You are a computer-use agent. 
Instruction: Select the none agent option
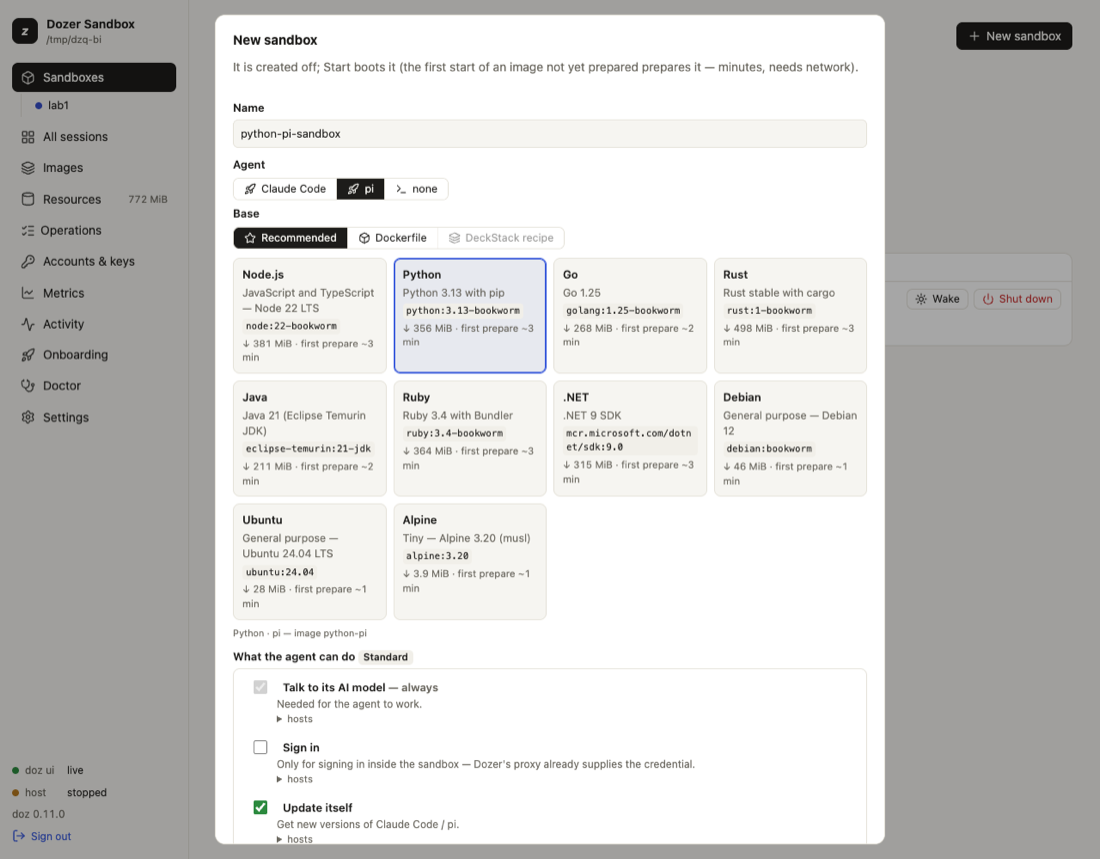(x=416, y=189)
